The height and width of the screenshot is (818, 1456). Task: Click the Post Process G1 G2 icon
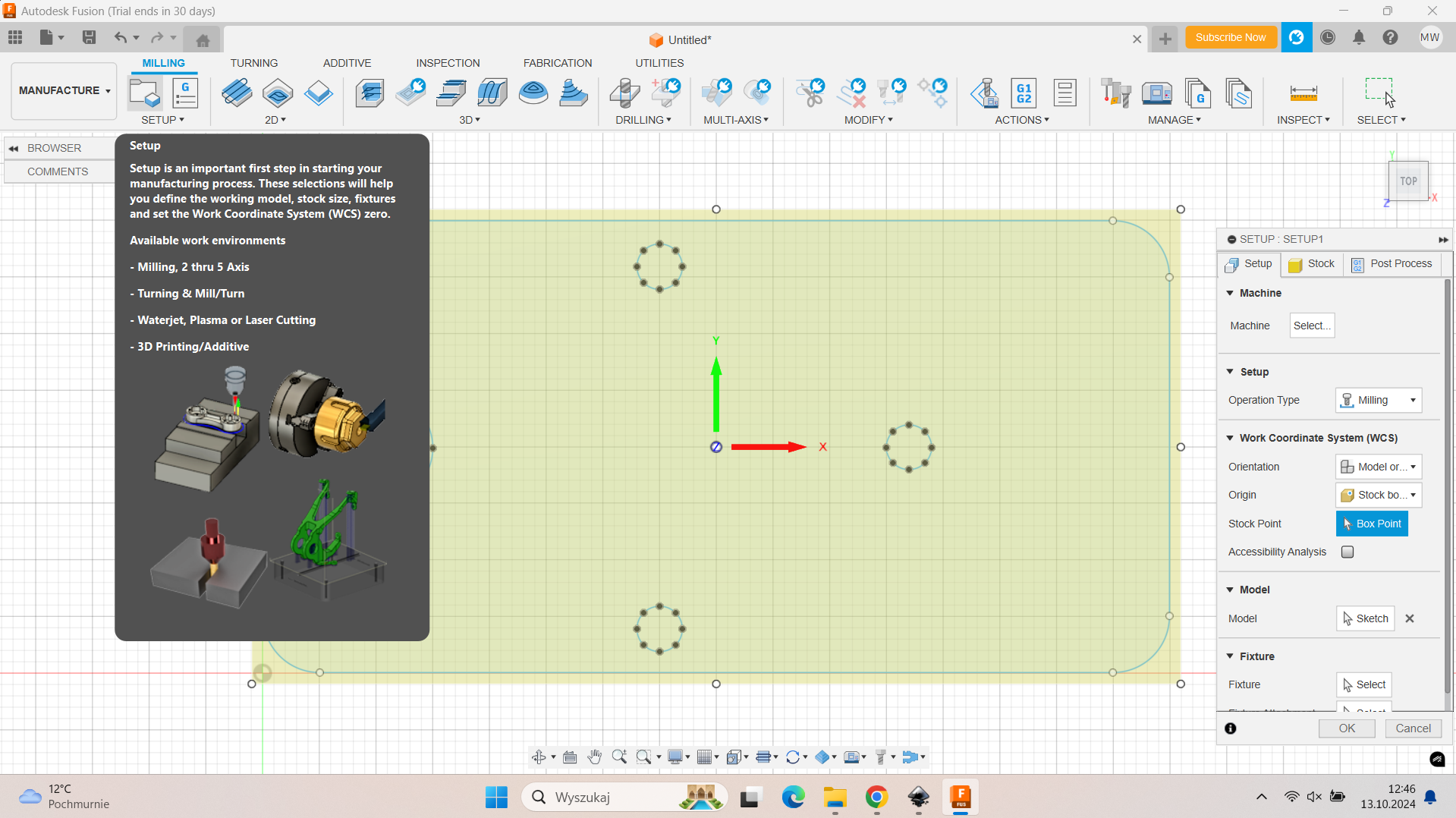point(1024,93)
